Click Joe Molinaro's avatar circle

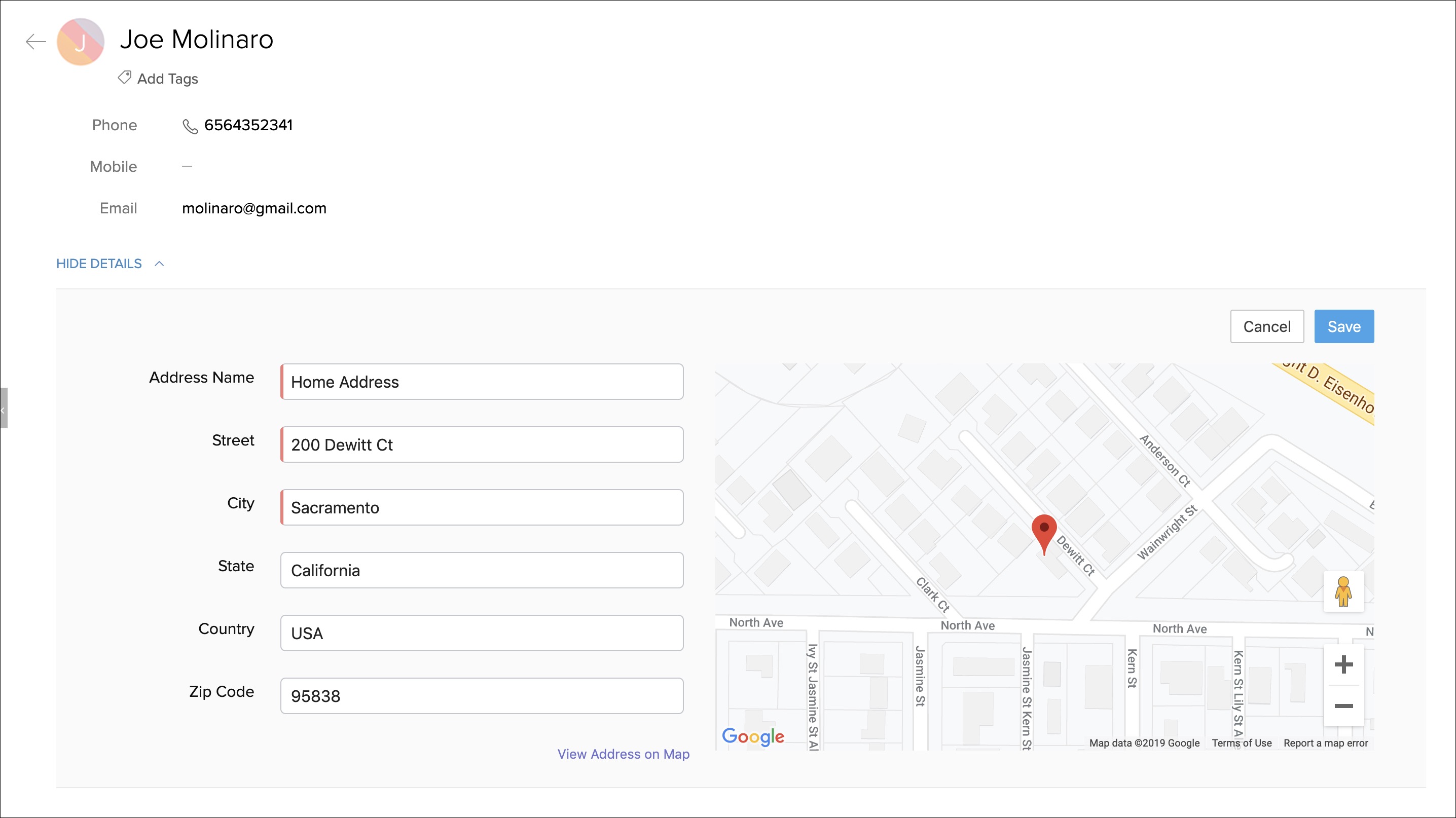pos(81,42)
